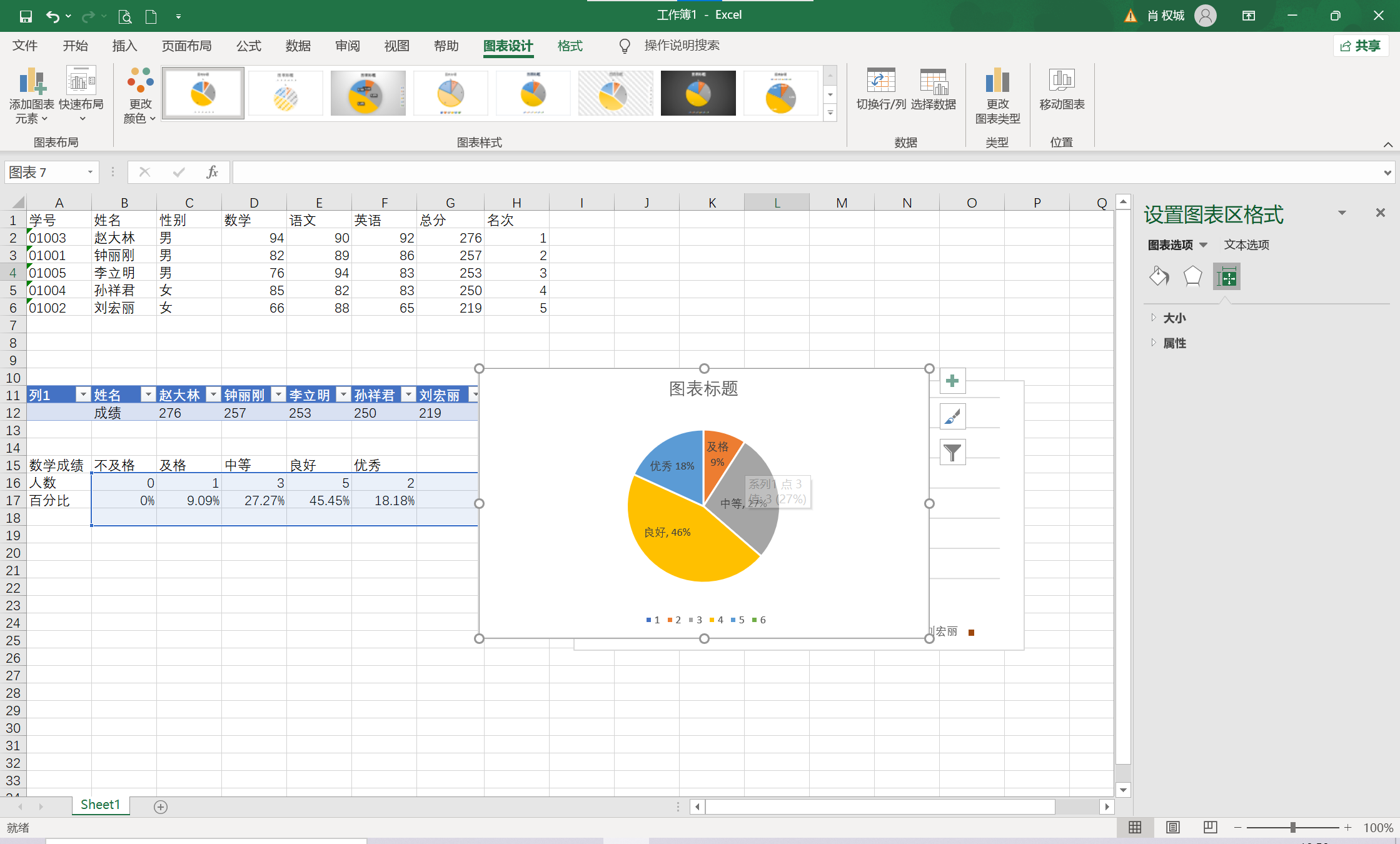Select the Effects pentagon icon
The height and width of the screenshot is (844, 1400).
[x=1192, y=276]
